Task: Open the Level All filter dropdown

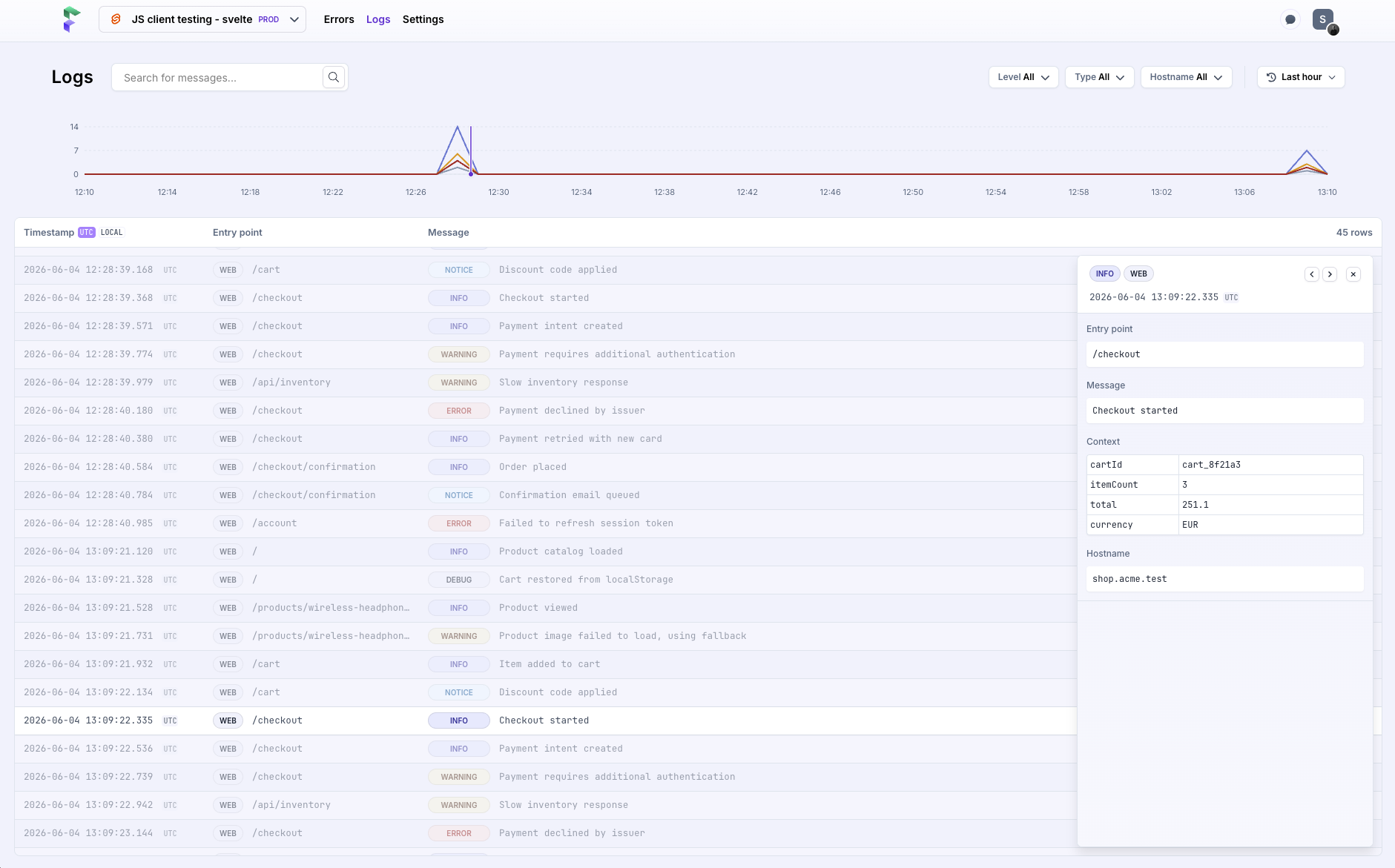Action: (1023, 77)
